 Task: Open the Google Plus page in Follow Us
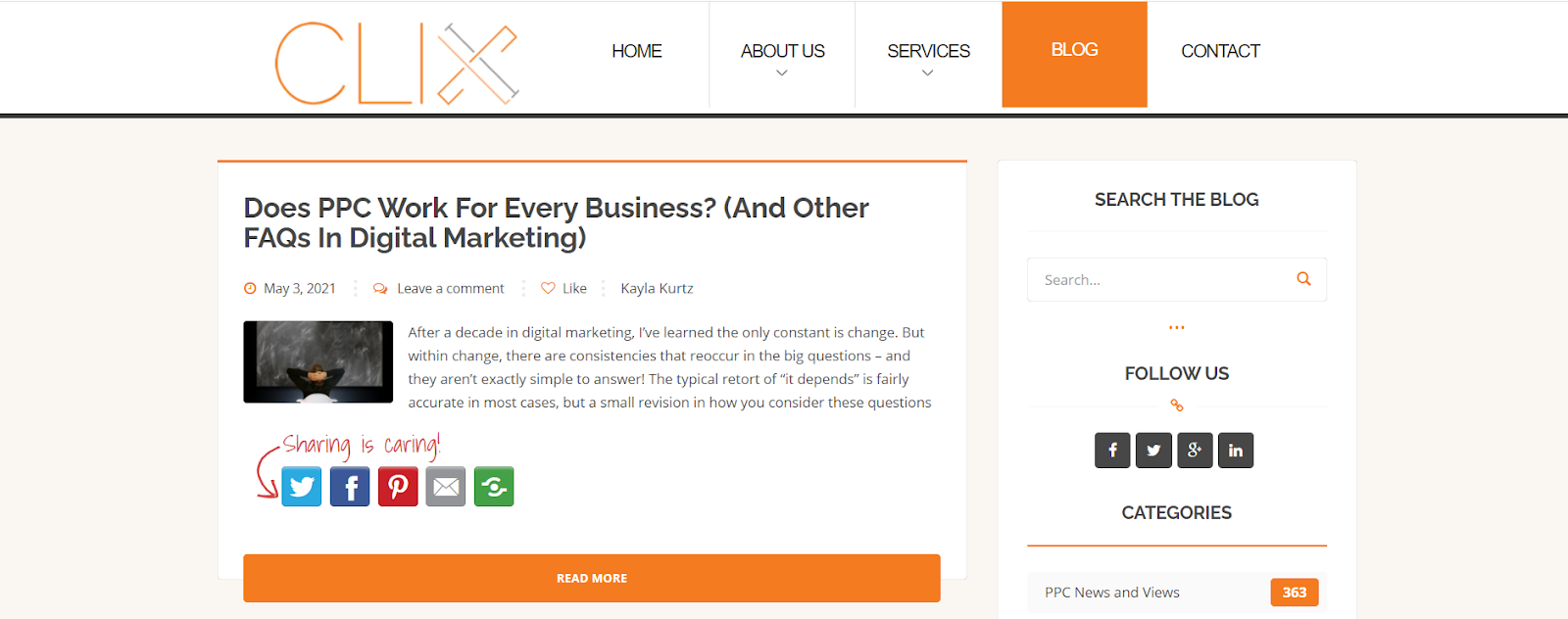click(x=1195, y=451)
